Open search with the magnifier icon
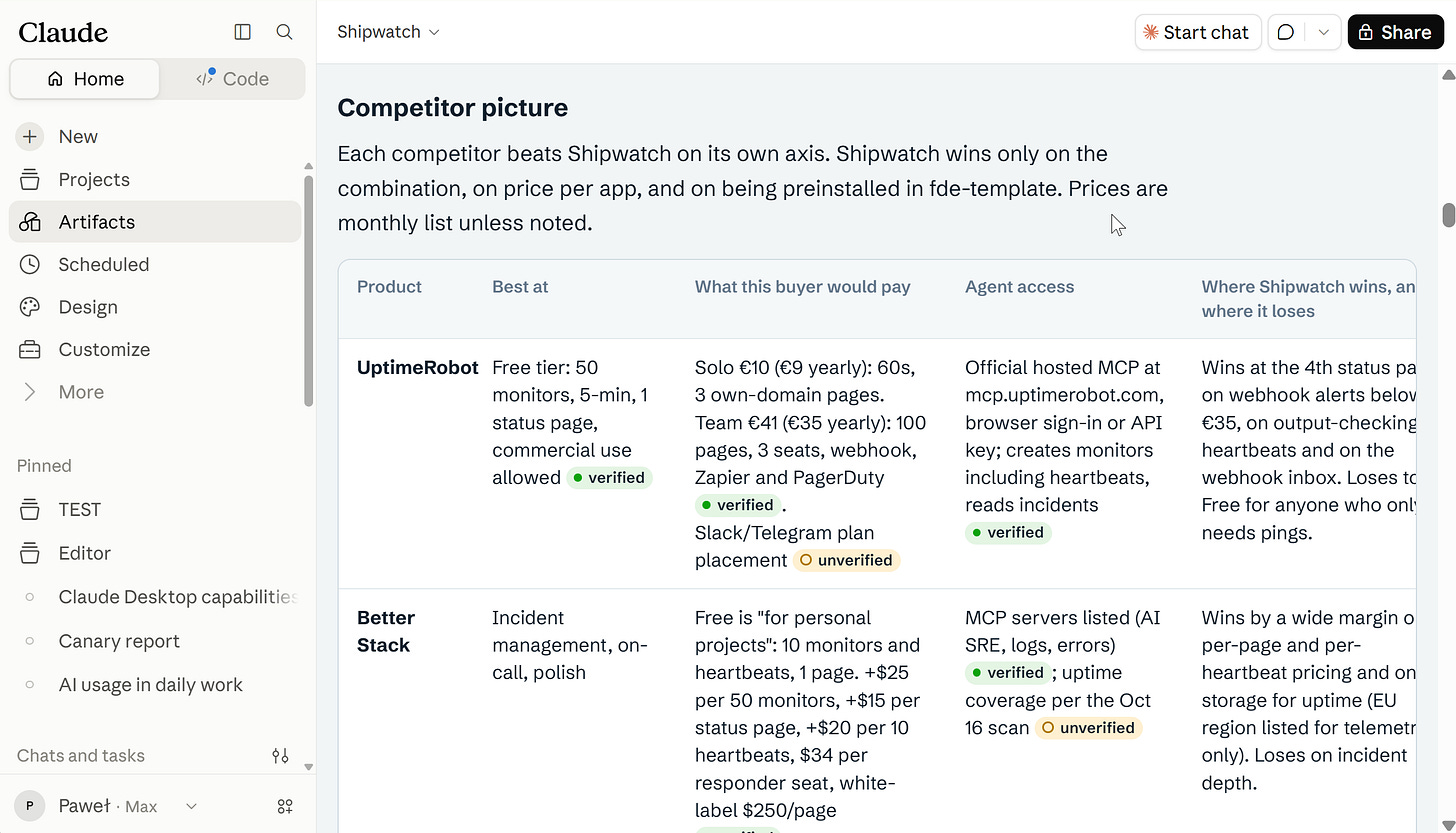 tap(284, 32)
